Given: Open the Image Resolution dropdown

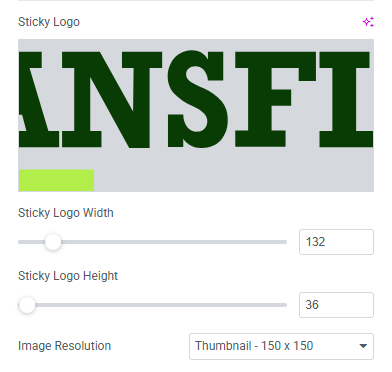Looking at the screenshot, I should (x=281, y=346).
